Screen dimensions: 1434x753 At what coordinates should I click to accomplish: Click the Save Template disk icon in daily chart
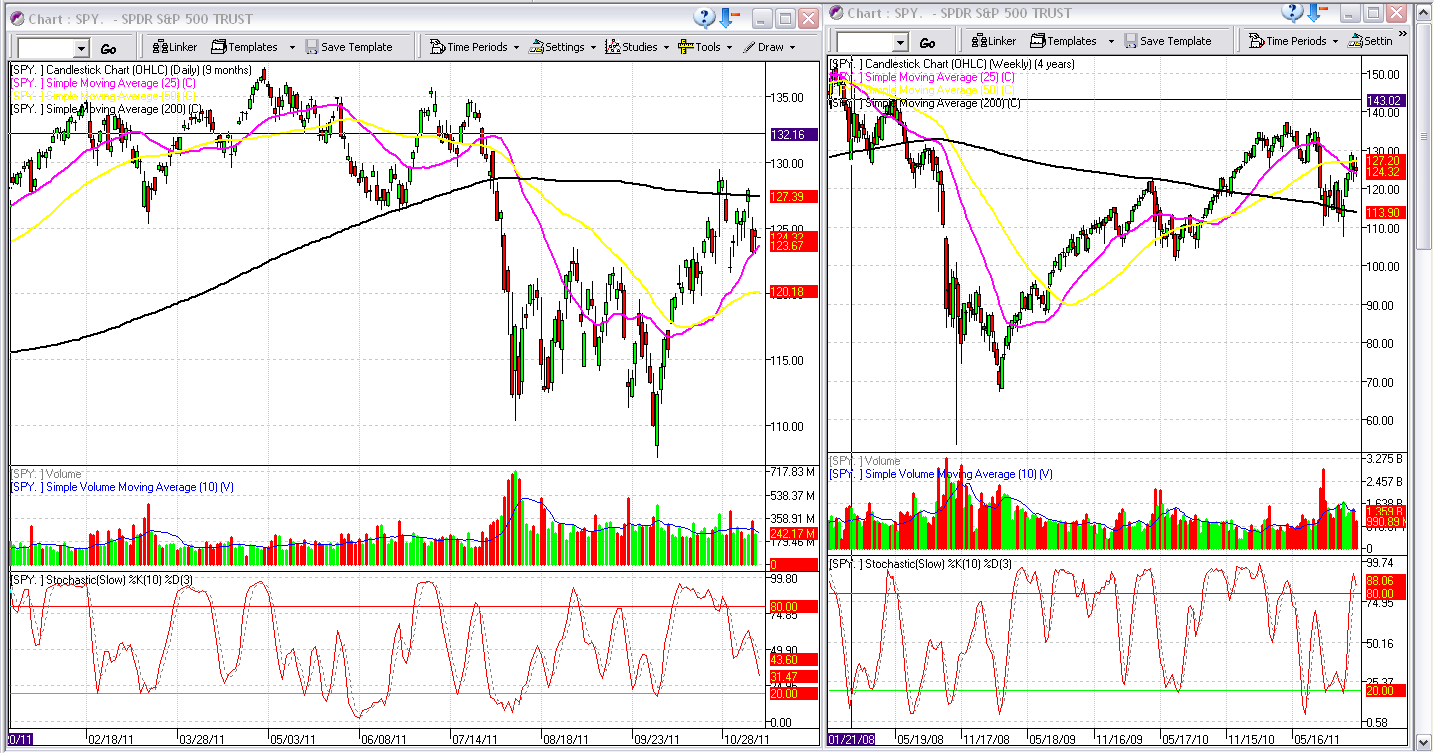coord(311,47)
